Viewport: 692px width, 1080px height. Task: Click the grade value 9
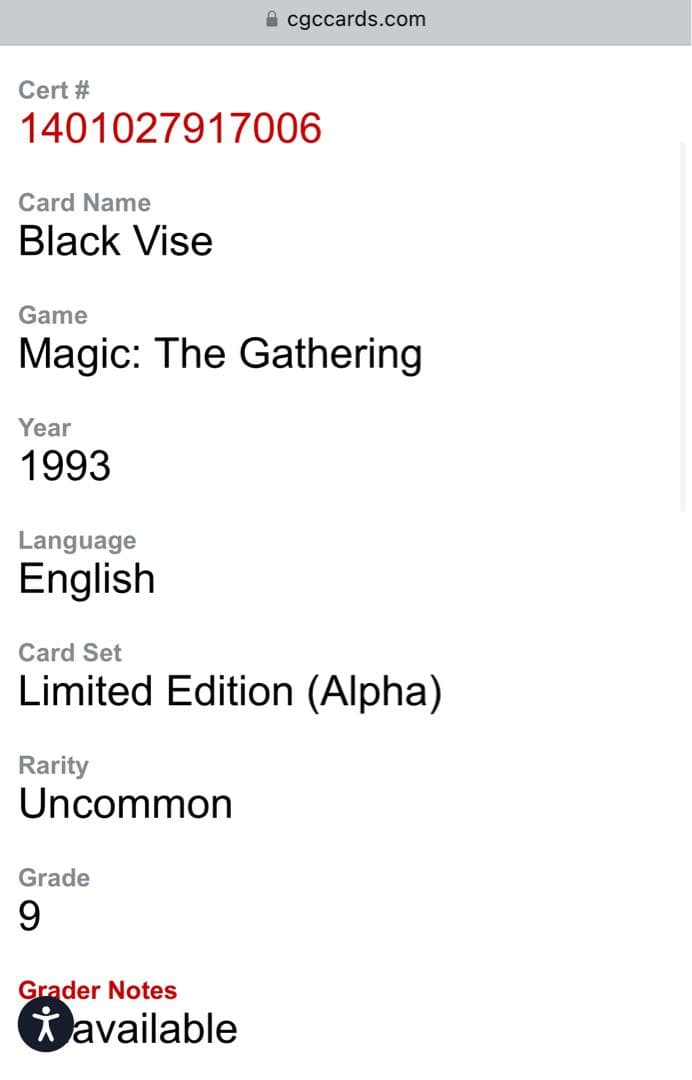[x=29, y=915]
